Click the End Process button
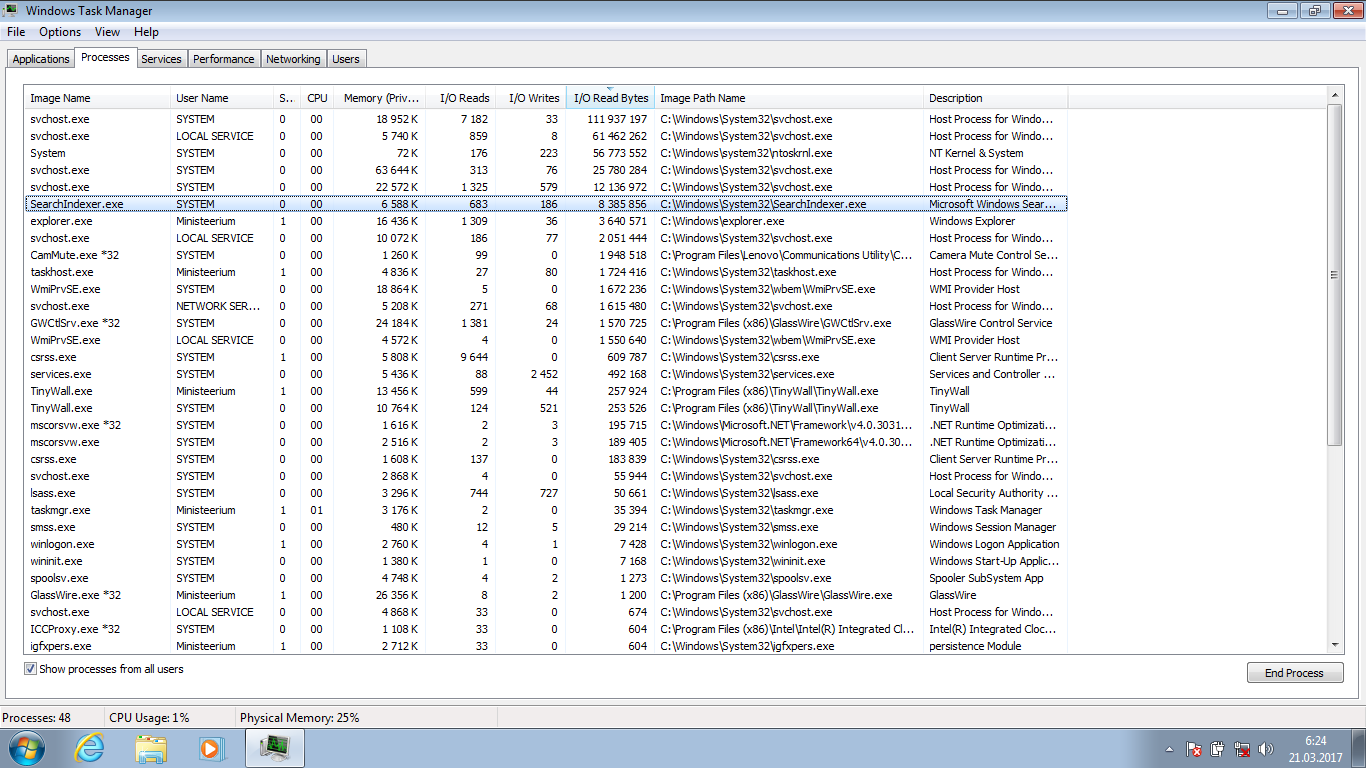Image resolution: width=1366 pixels, height=768 pixels. 1293,673
